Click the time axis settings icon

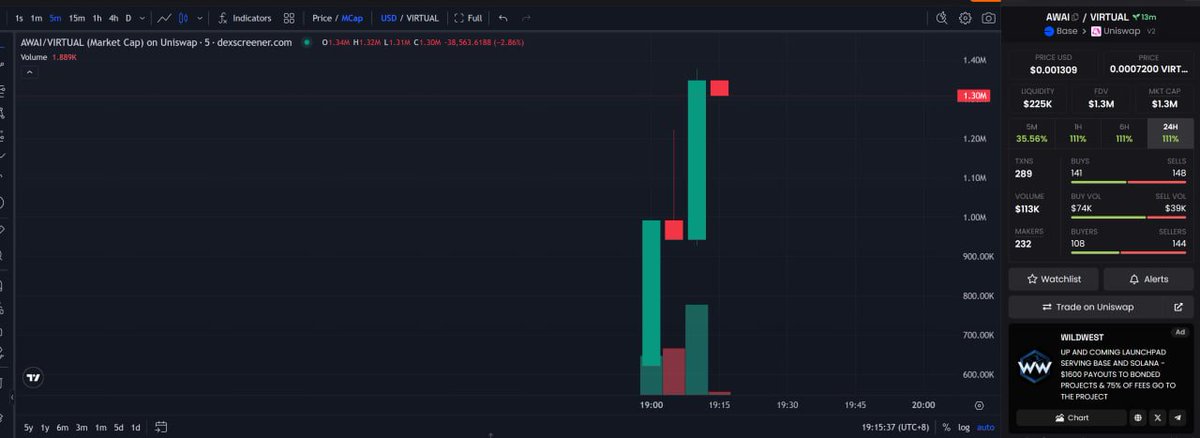click(979, 405)
